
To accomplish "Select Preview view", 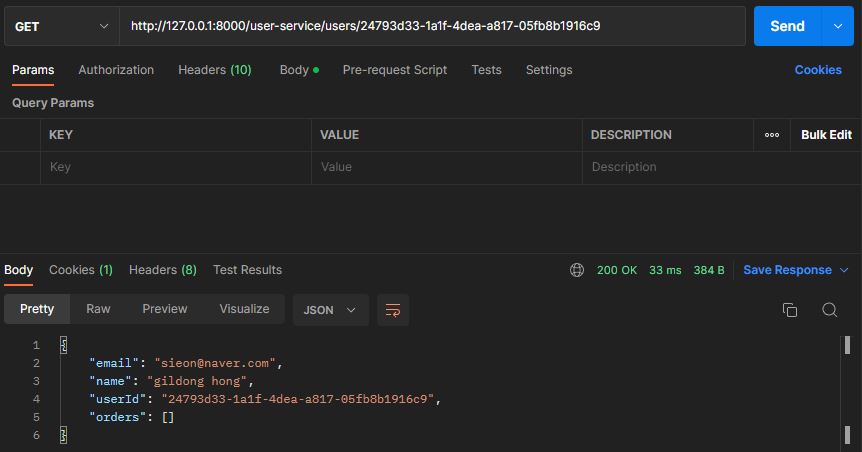I will 165,309.
